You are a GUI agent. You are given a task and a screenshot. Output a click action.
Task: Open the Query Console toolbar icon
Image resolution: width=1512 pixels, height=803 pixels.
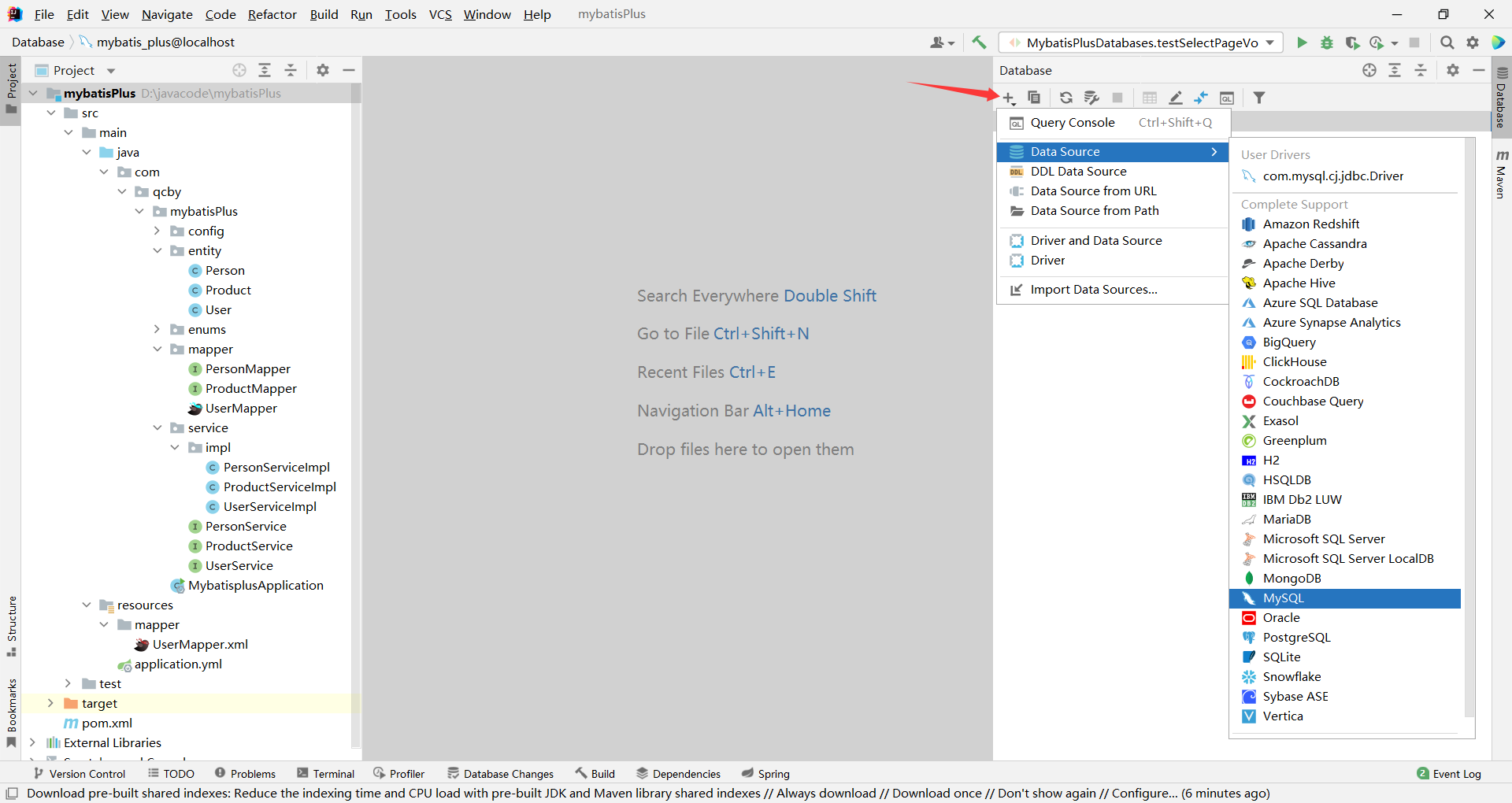[x=1227, y=98]
